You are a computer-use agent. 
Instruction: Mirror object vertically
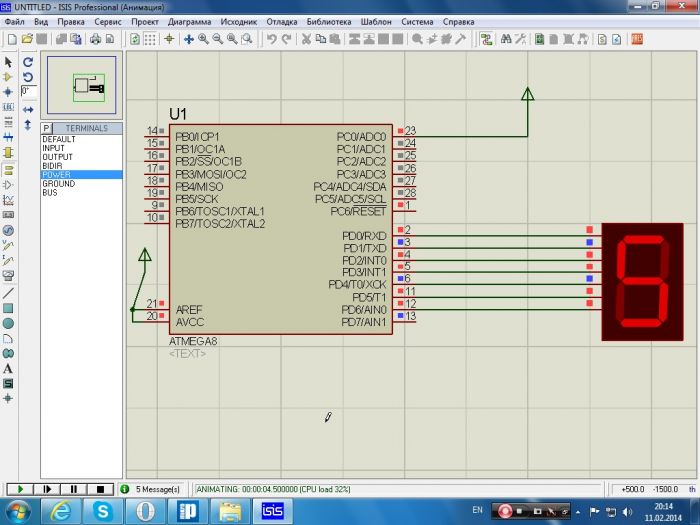coord(28,125)
